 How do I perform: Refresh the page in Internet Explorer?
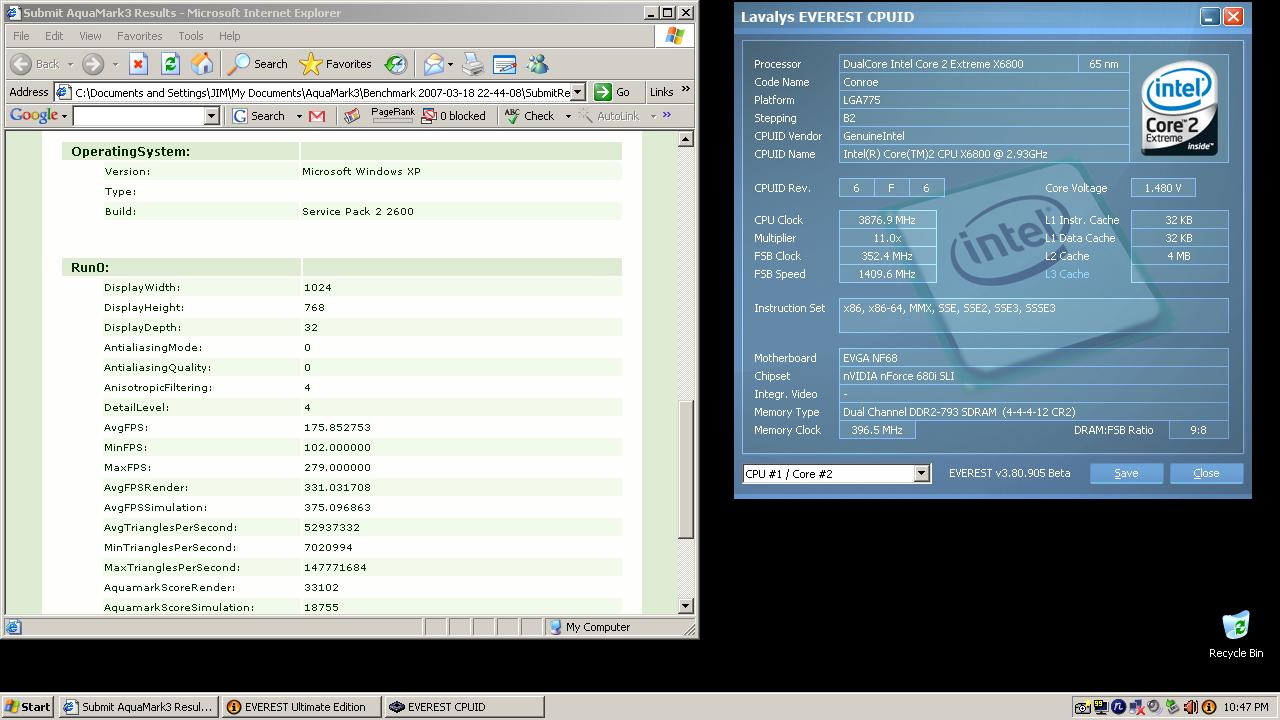coord(170,64)
